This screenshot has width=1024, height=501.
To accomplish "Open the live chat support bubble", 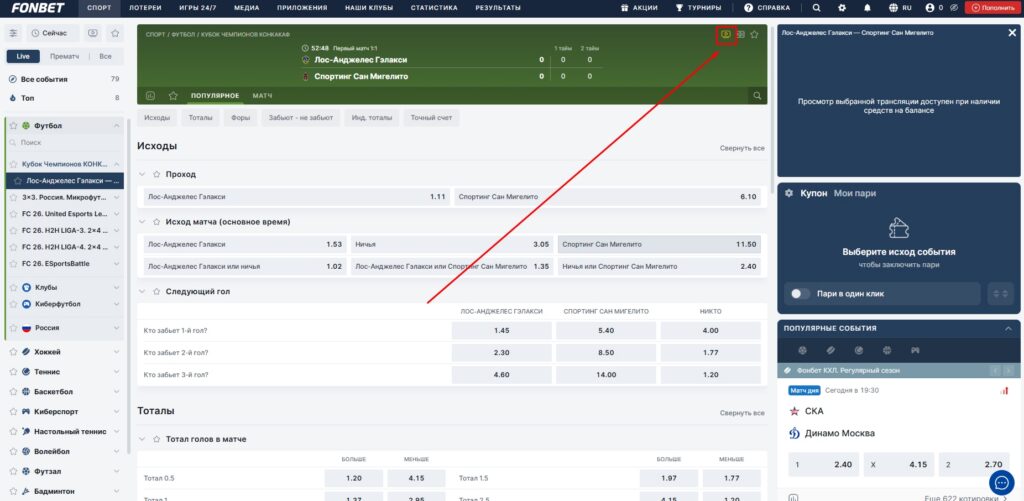I will (x=1001, y=482).
